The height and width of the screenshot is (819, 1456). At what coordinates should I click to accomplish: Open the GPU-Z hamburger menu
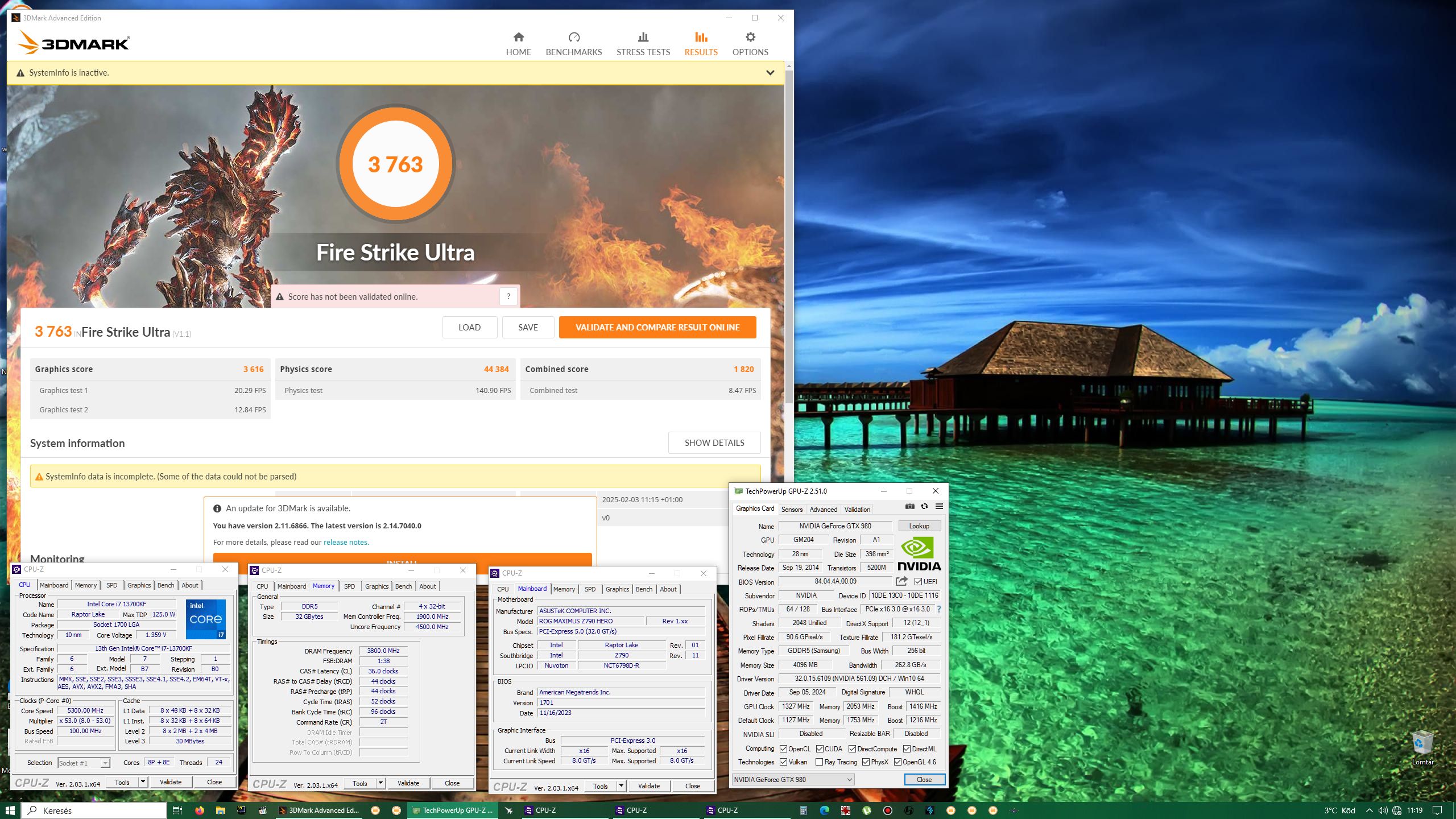[x=939, y=506]
